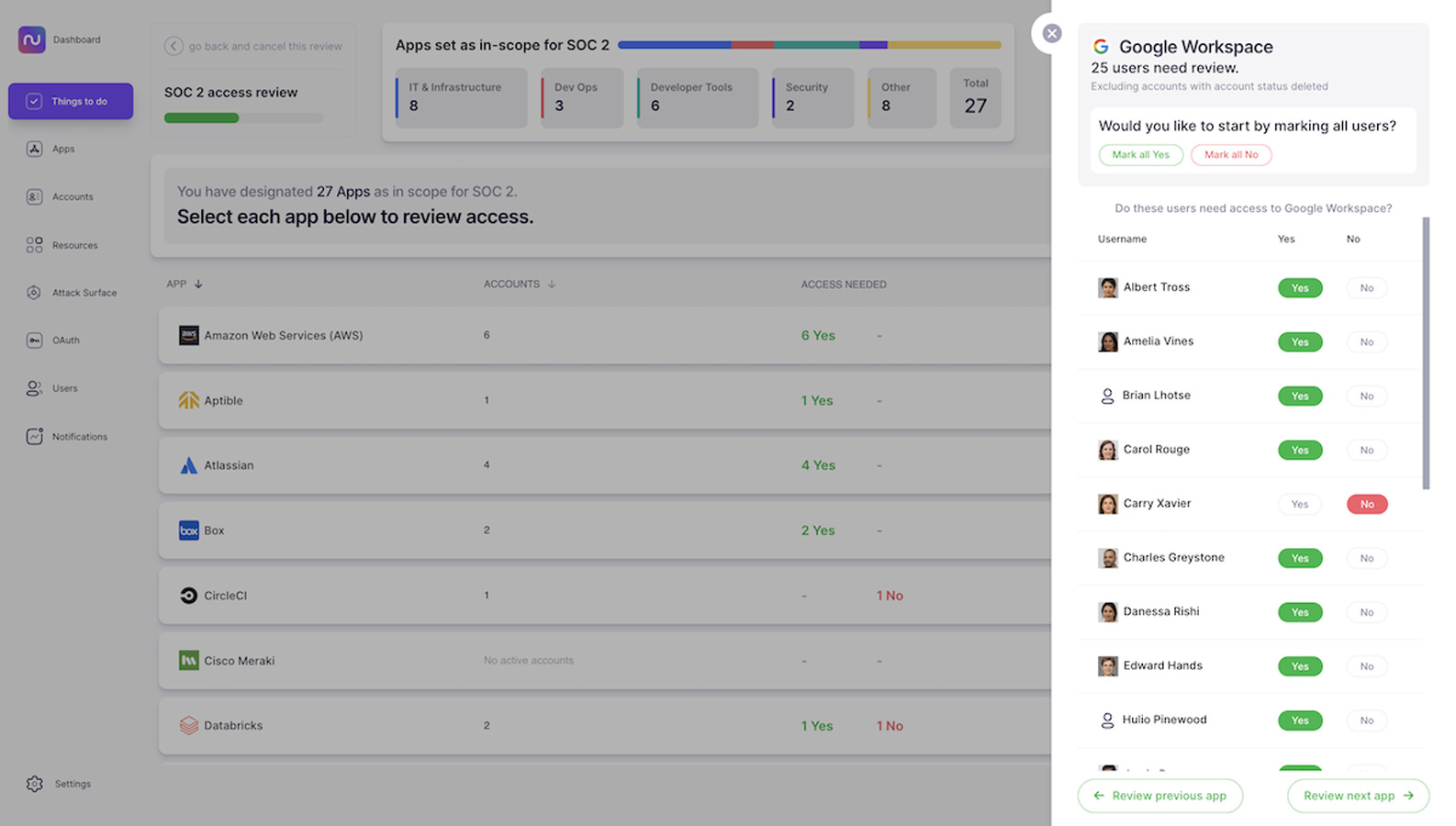Set Charles Greystone to No

pos(1367,558)
